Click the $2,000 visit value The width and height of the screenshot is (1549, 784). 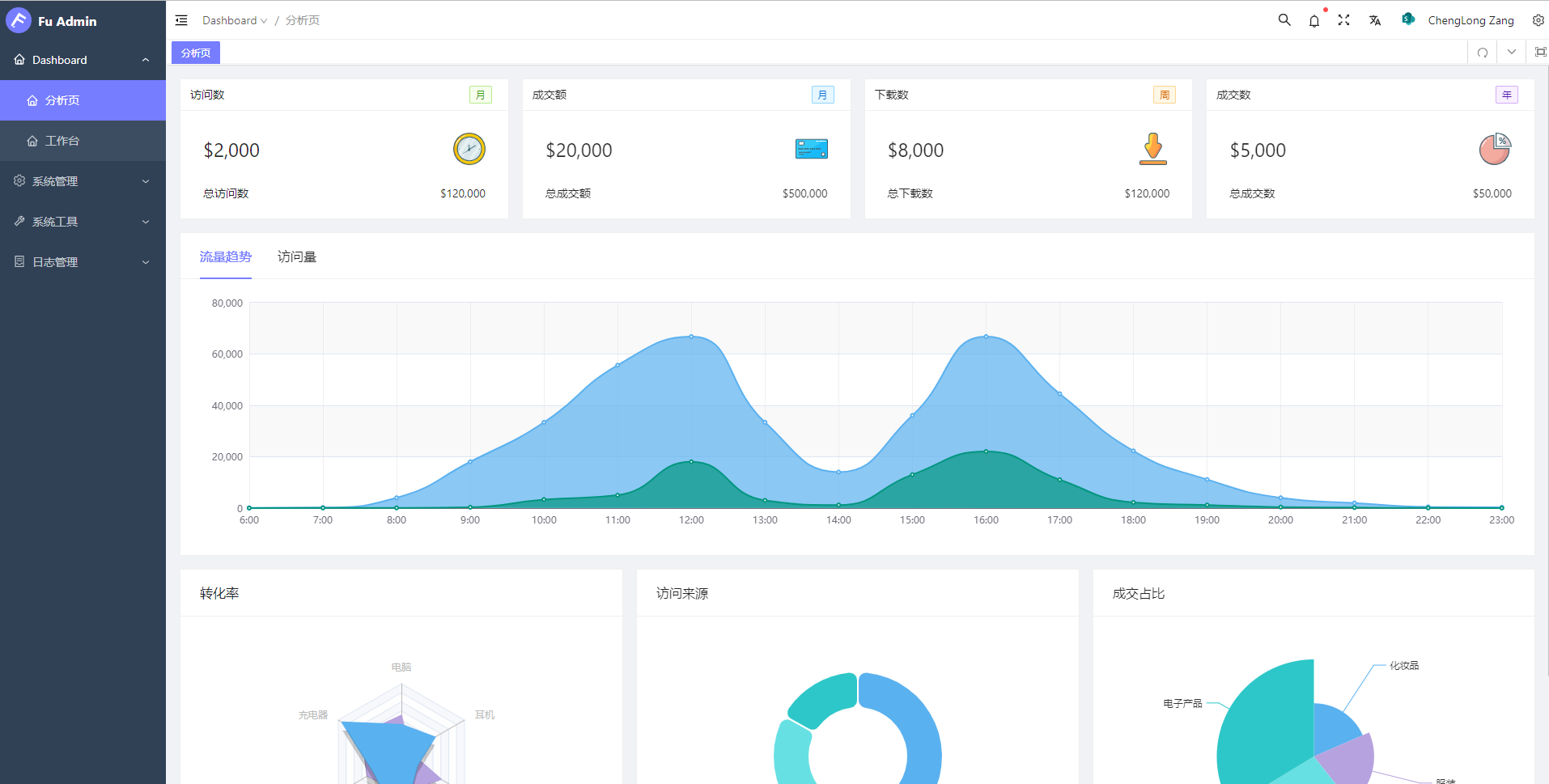[231, 150]
